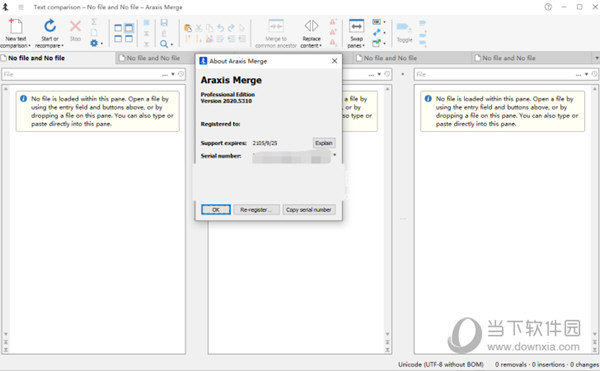600x371 pixels.
Task: Open the dropdown arrow beside the gear icon
Action: (101, 44)
